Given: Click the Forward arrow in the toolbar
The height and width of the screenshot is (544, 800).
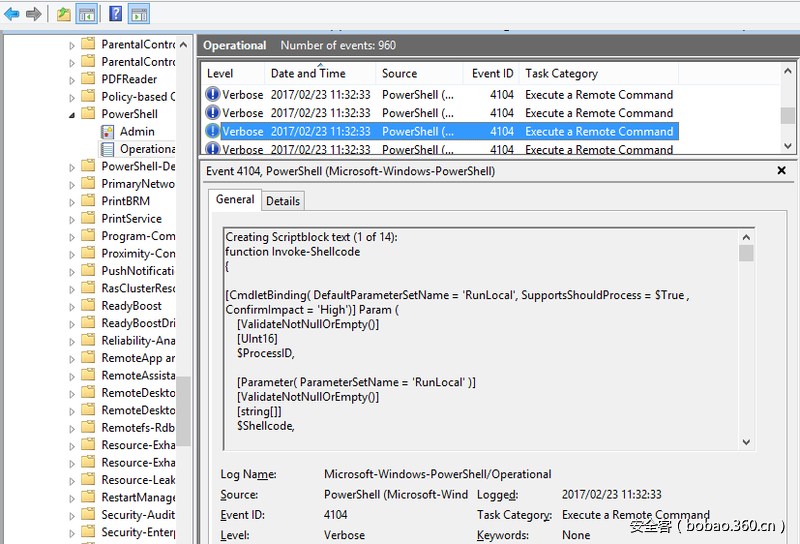Looking at the screenshot, I should pos(34,14).
